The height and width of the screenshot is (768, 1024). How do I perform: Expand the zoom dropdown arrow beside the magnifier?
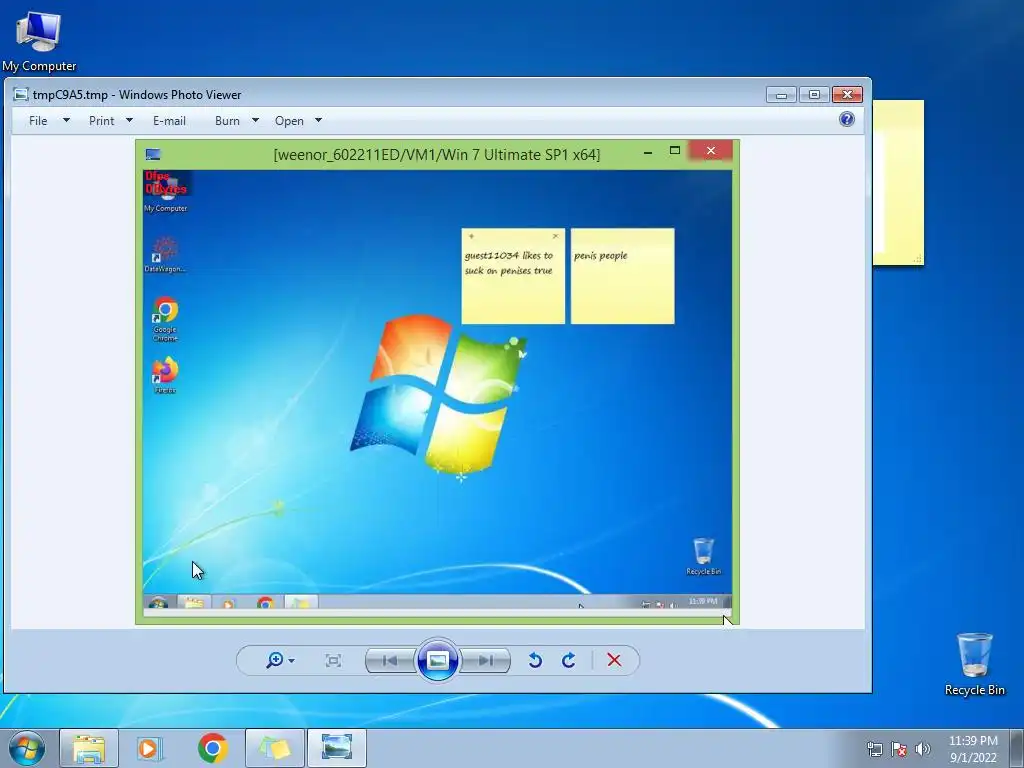291,661
